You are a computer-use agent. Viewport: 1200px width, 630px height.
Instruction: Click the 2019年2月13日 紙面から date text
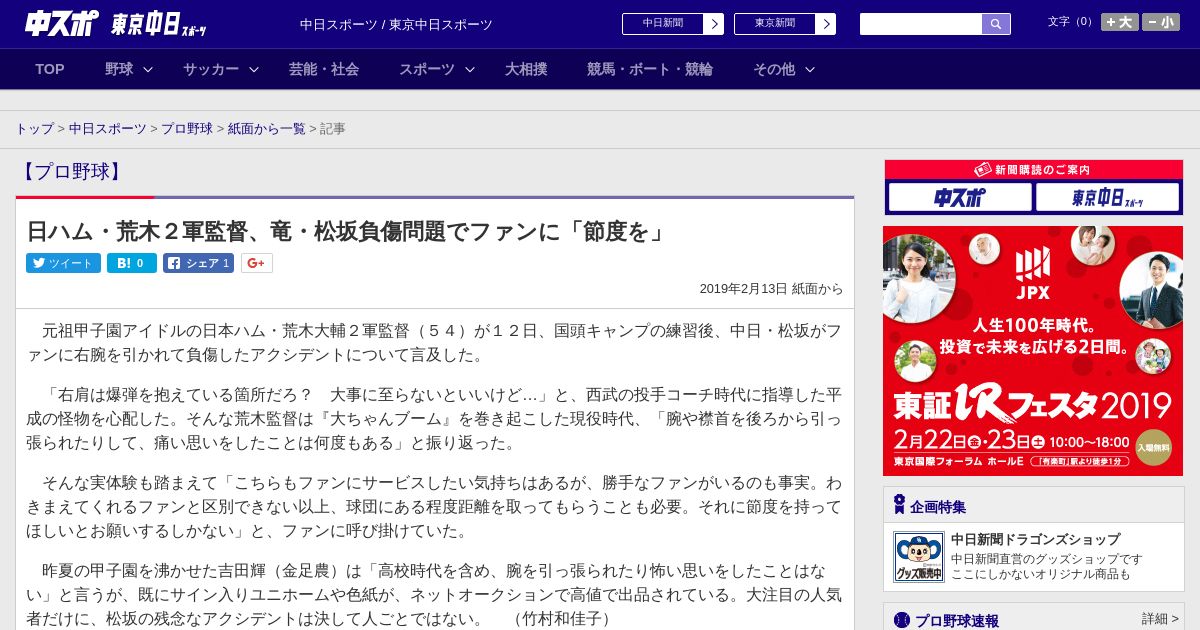coord(771,289)
